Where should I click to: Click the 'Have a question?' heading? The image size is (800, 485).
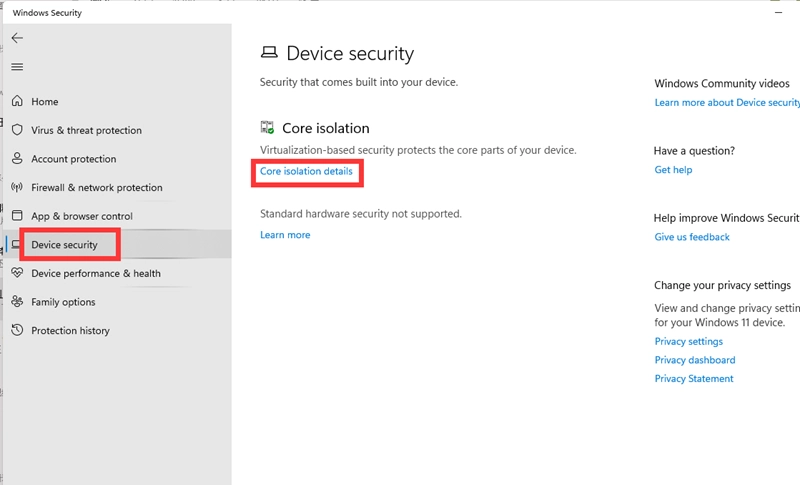click(694, 150)
